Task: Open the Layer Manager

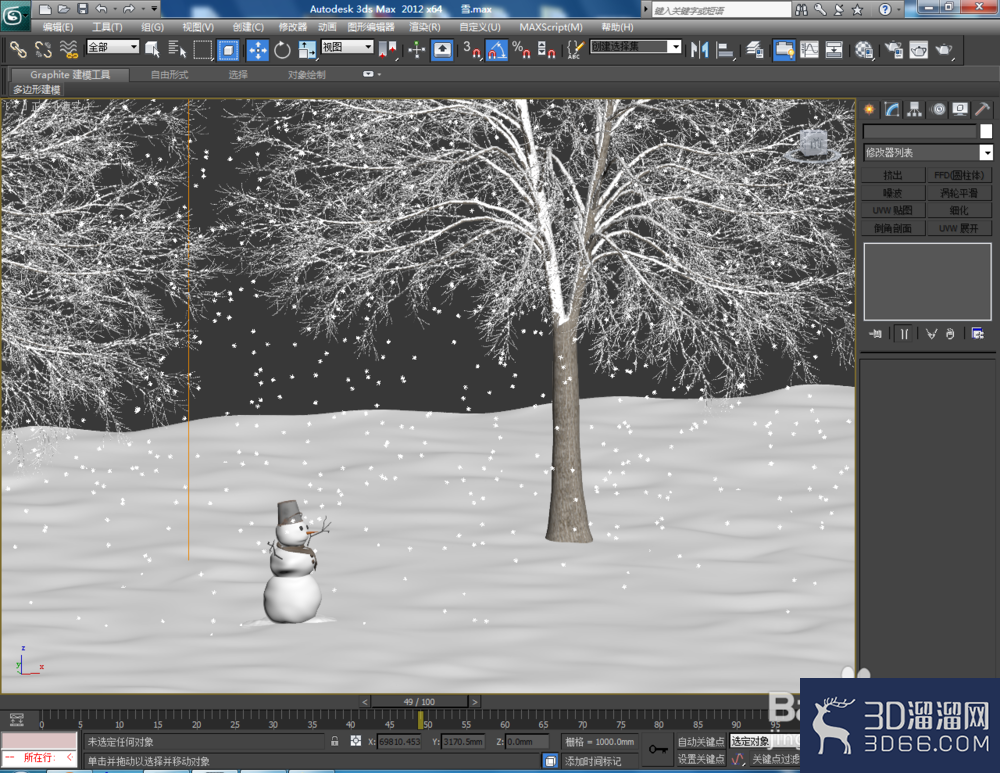Action: pyautogui.click(x=755, y=50)
